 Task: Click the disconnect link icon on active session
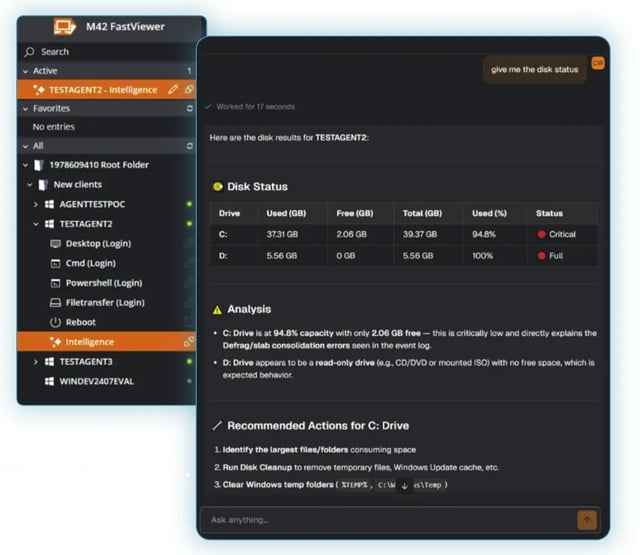click(x=189, y=89)
